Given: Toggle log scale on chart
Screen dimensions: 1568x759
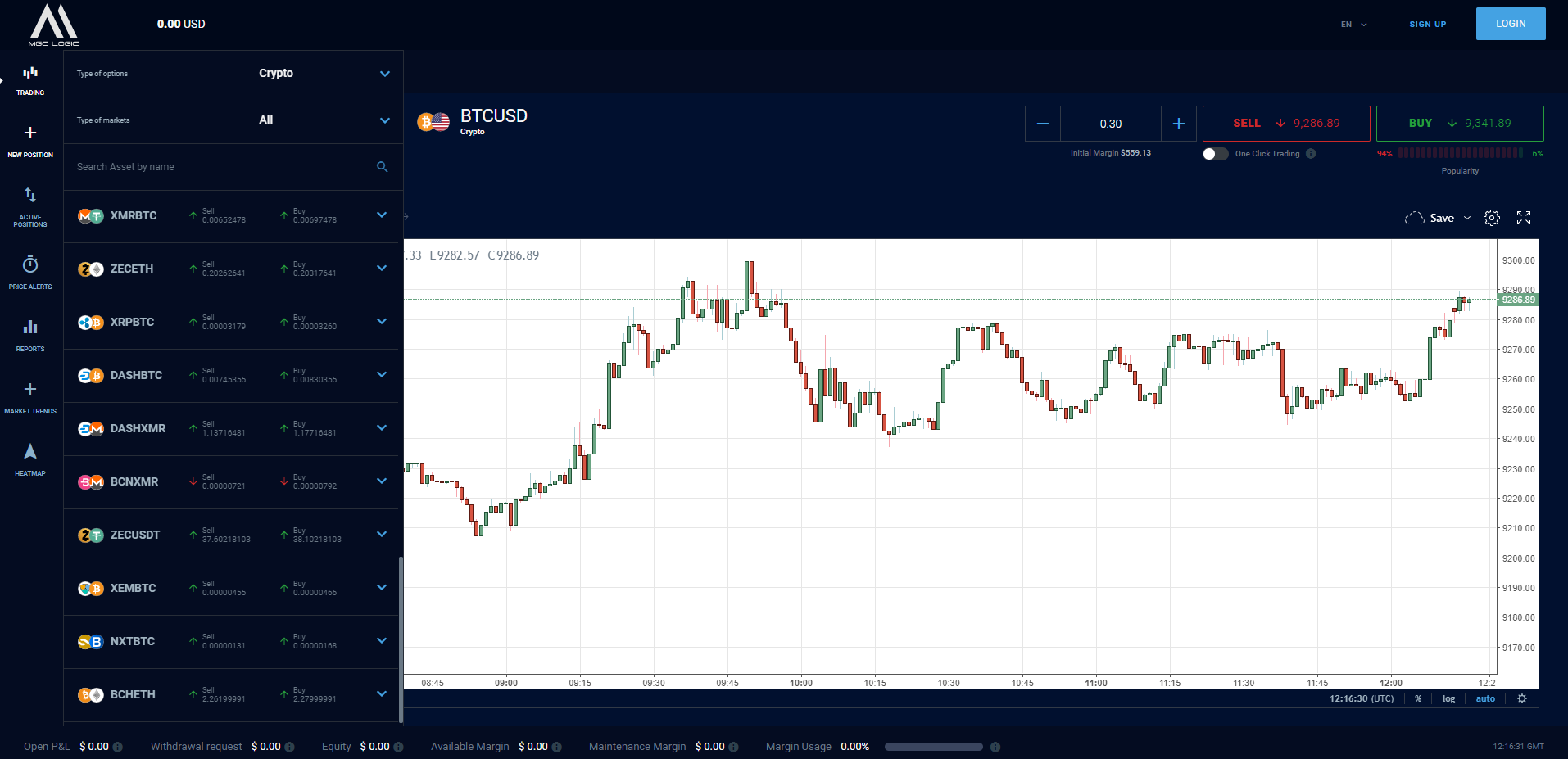Looking at the screenshot, I should [1448, 699].
